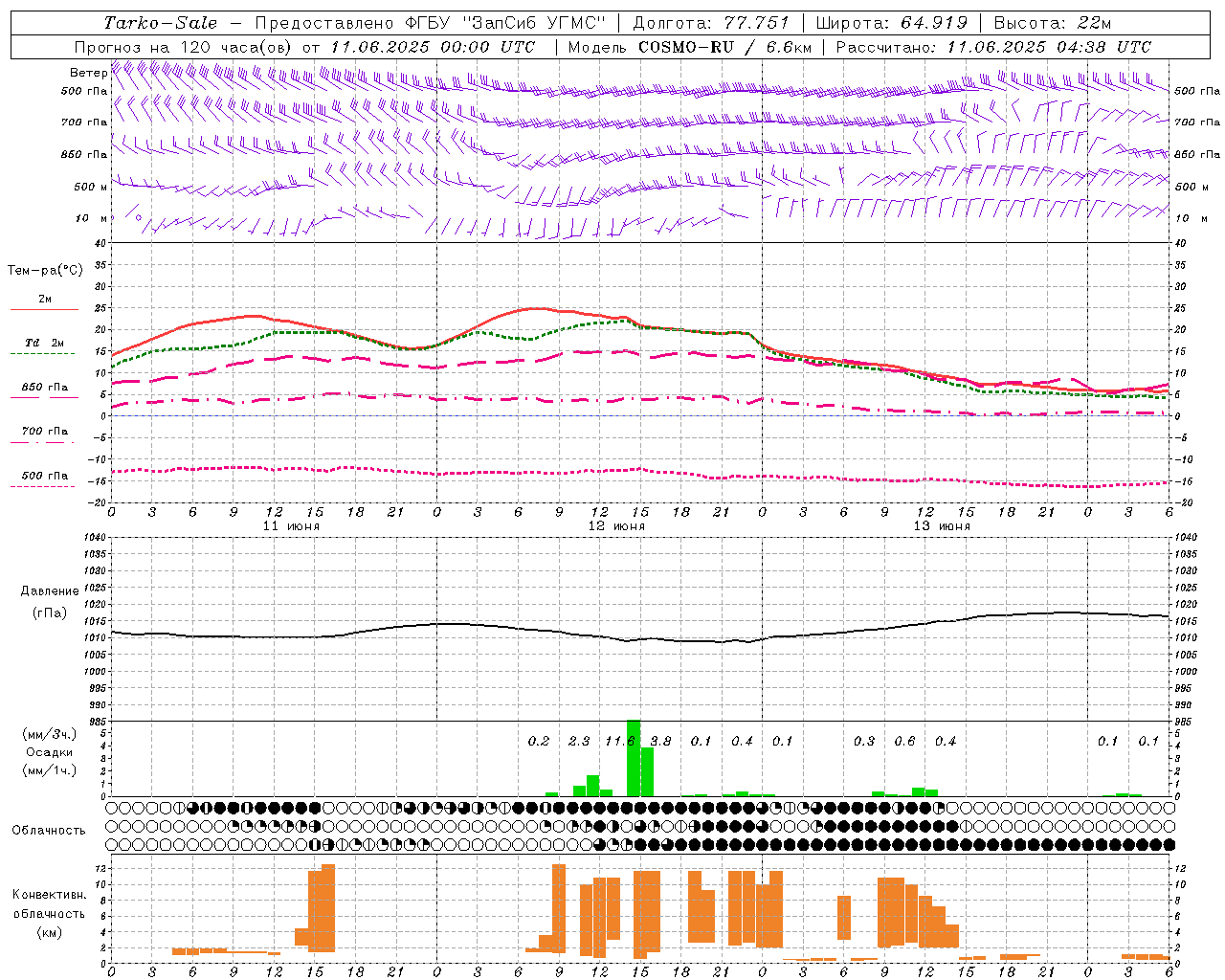The width and height of the screenshot is (1225, 980).
Task: Click the "Долгота: 77.751" longitude value
Action: [711, 23]
